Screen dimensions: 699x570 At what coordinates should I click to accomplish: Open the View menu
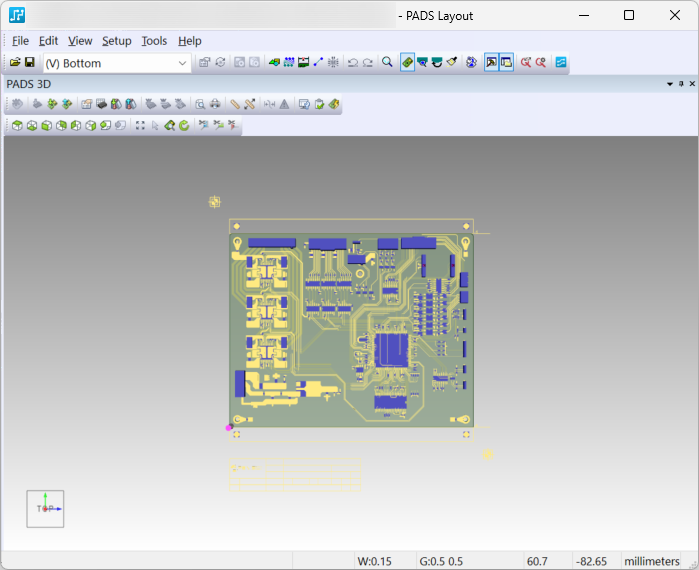pyautogui.click(x=80, y=41)
